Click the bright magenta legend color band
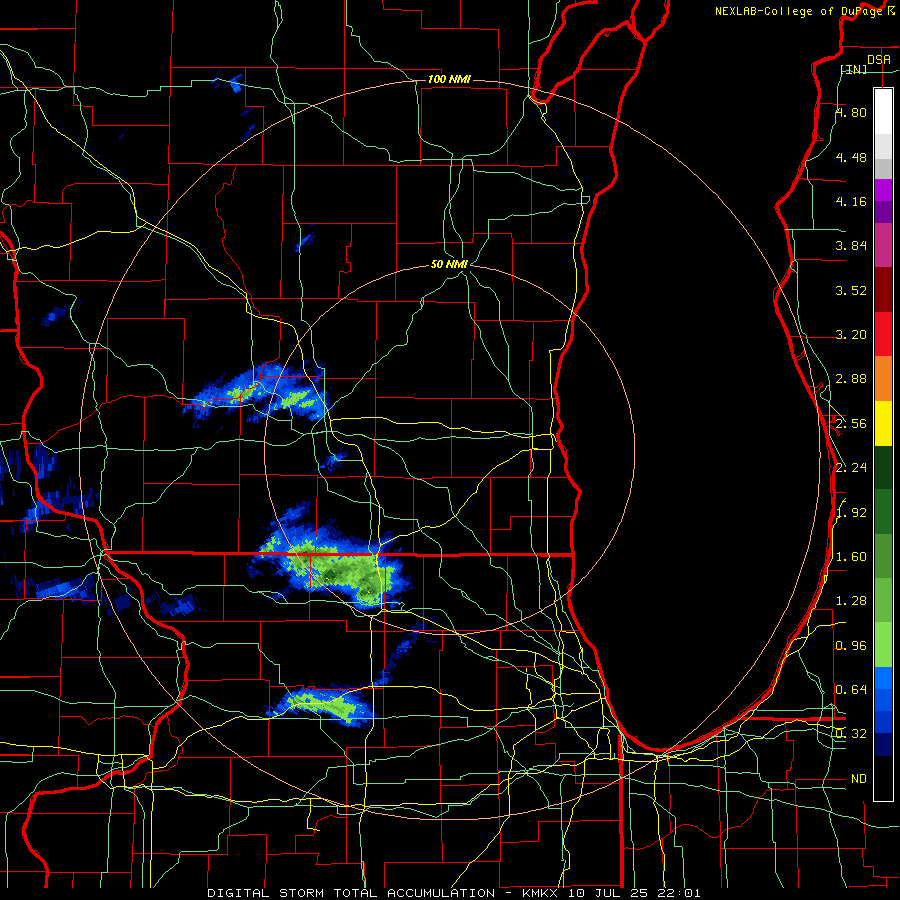Image resolution: width=900 pixels, height=900 pixels. pos(883,190)
